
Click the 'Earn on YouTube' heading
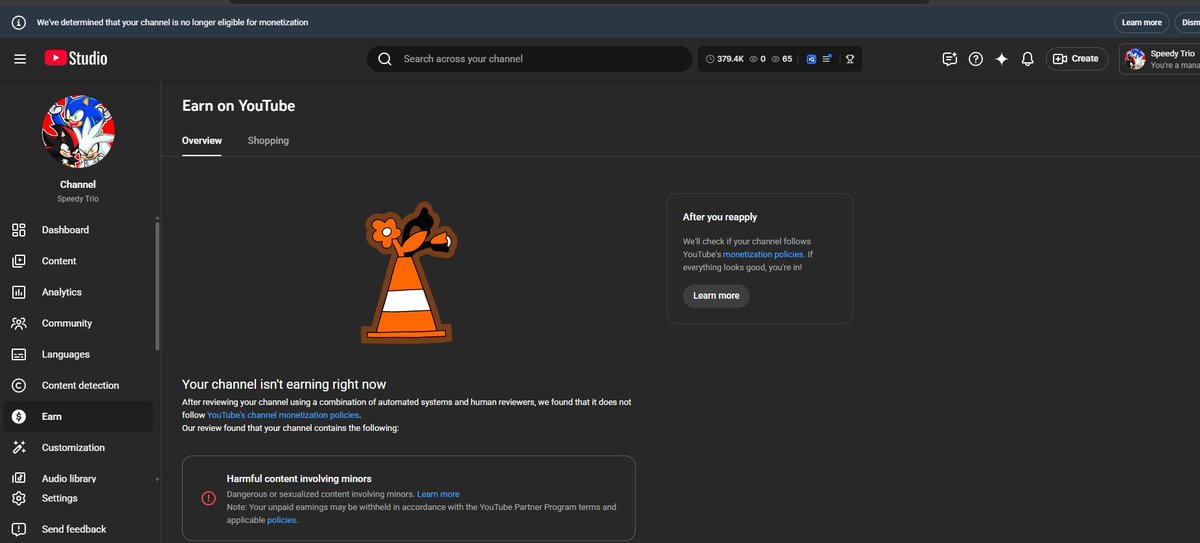[238, 106]
